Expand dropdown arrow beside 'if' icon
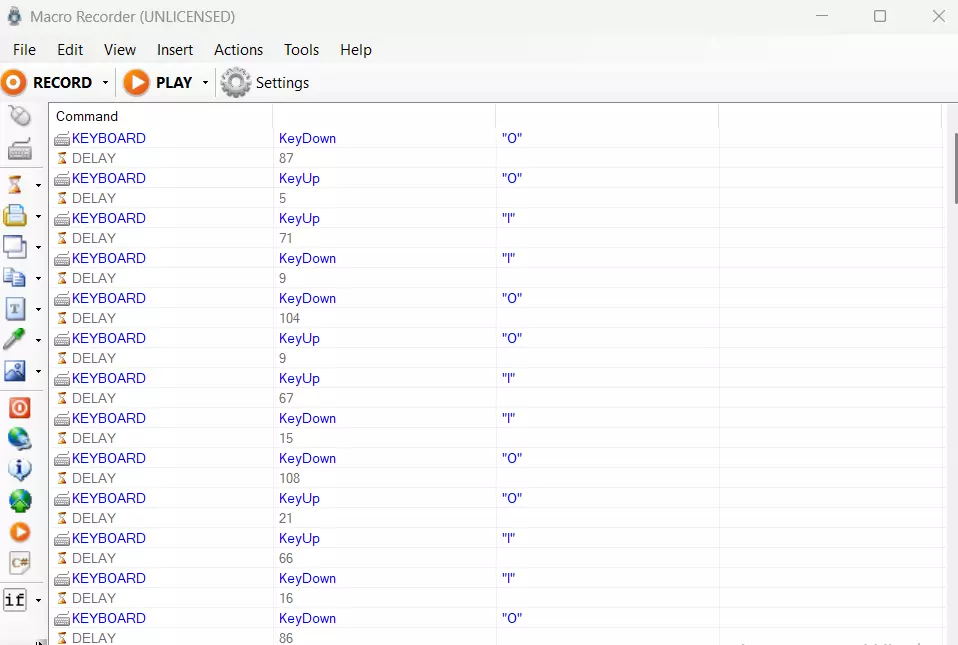This screenshot has width=958, height=645. click(x=38, y=601)
